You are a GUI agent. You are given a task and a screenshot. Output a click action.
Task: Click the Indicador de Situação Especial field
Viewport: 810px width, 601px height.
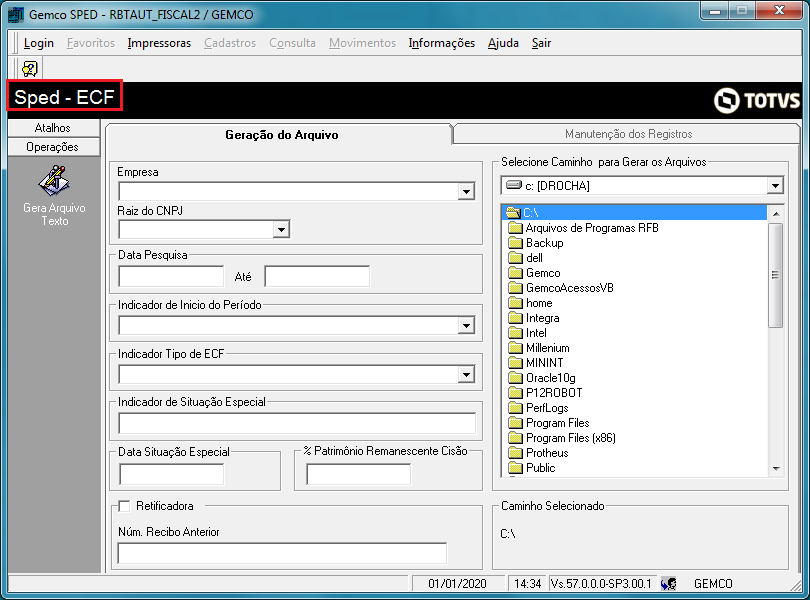tap(297, 423)
